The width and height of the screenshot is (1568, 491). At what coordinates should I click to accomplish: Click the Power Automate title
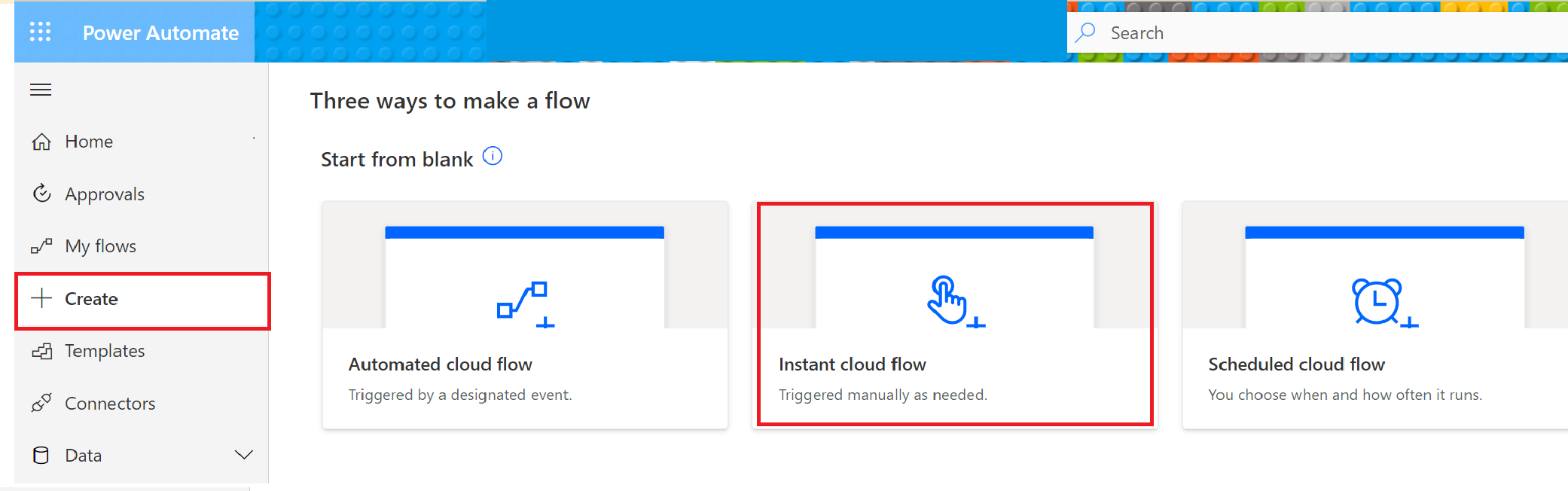pyautogui.click(x=160, y=33)
